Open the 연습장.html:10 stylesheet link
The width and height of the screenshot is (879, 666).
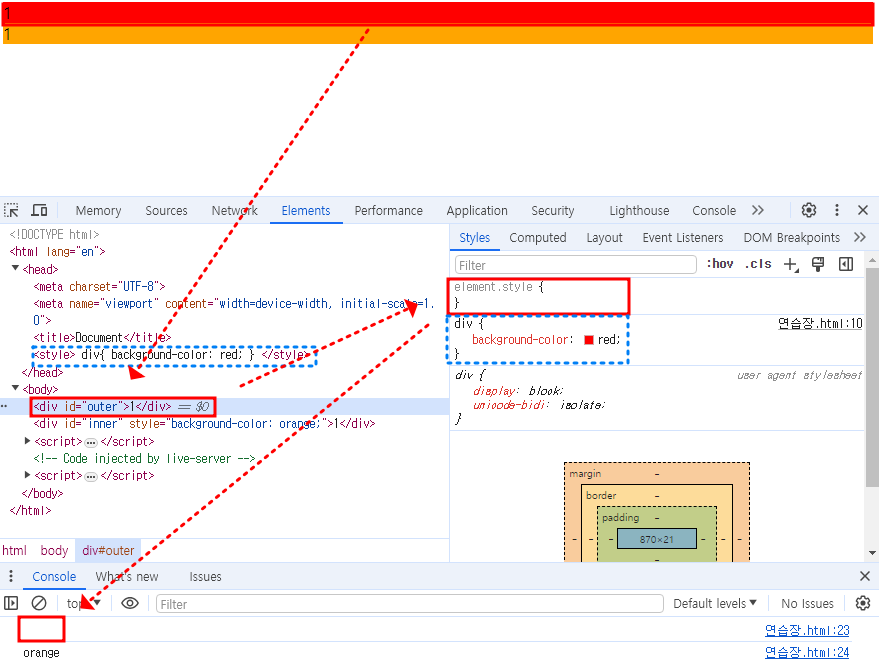click(x=820, y=323)
